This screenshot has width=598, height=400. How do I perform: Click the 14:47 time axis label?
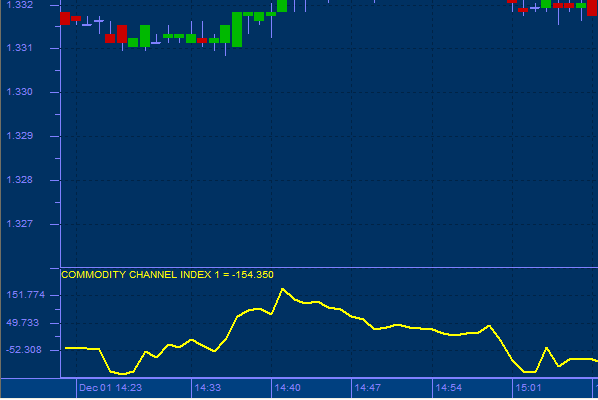pos(367,388)
